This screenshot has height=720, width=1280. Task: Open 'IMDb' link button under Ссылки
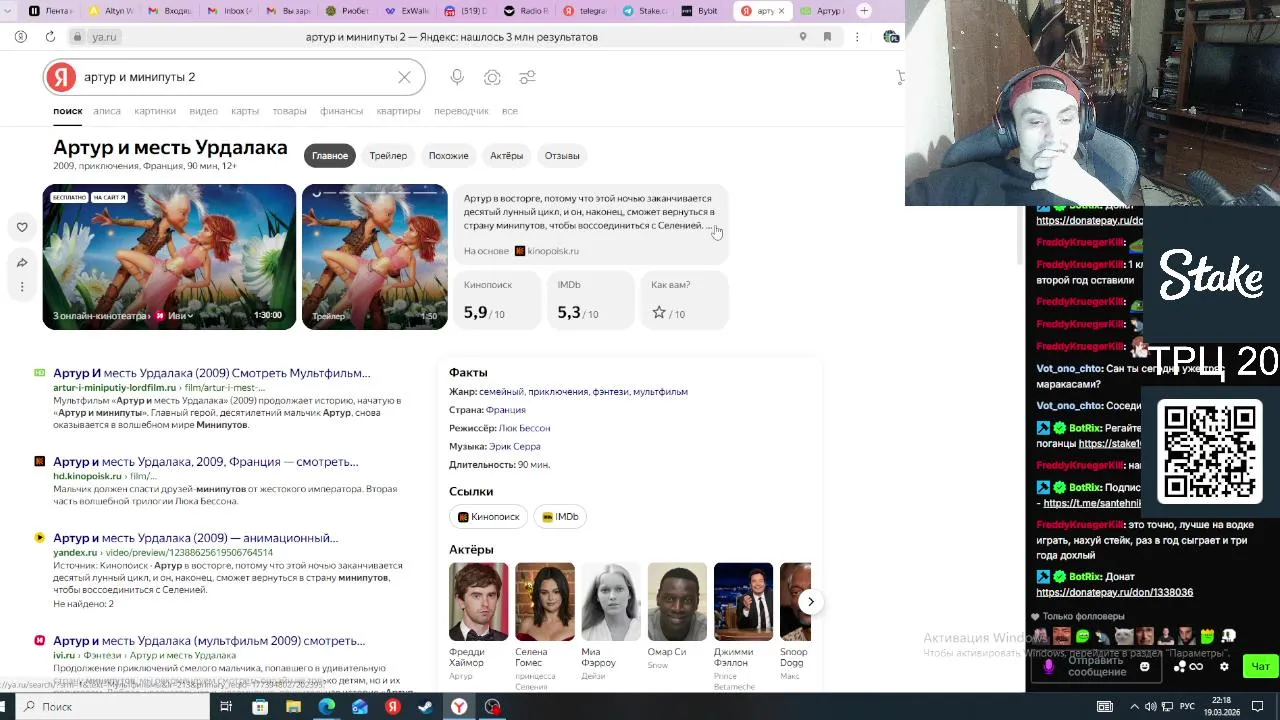(561, 517)
